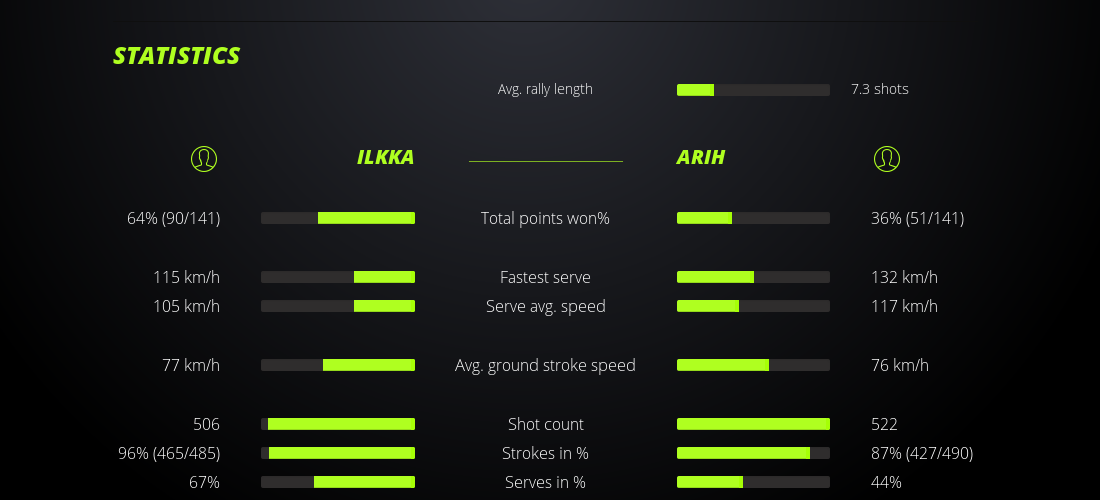Click the 7.3 shots value

[880, 89]
